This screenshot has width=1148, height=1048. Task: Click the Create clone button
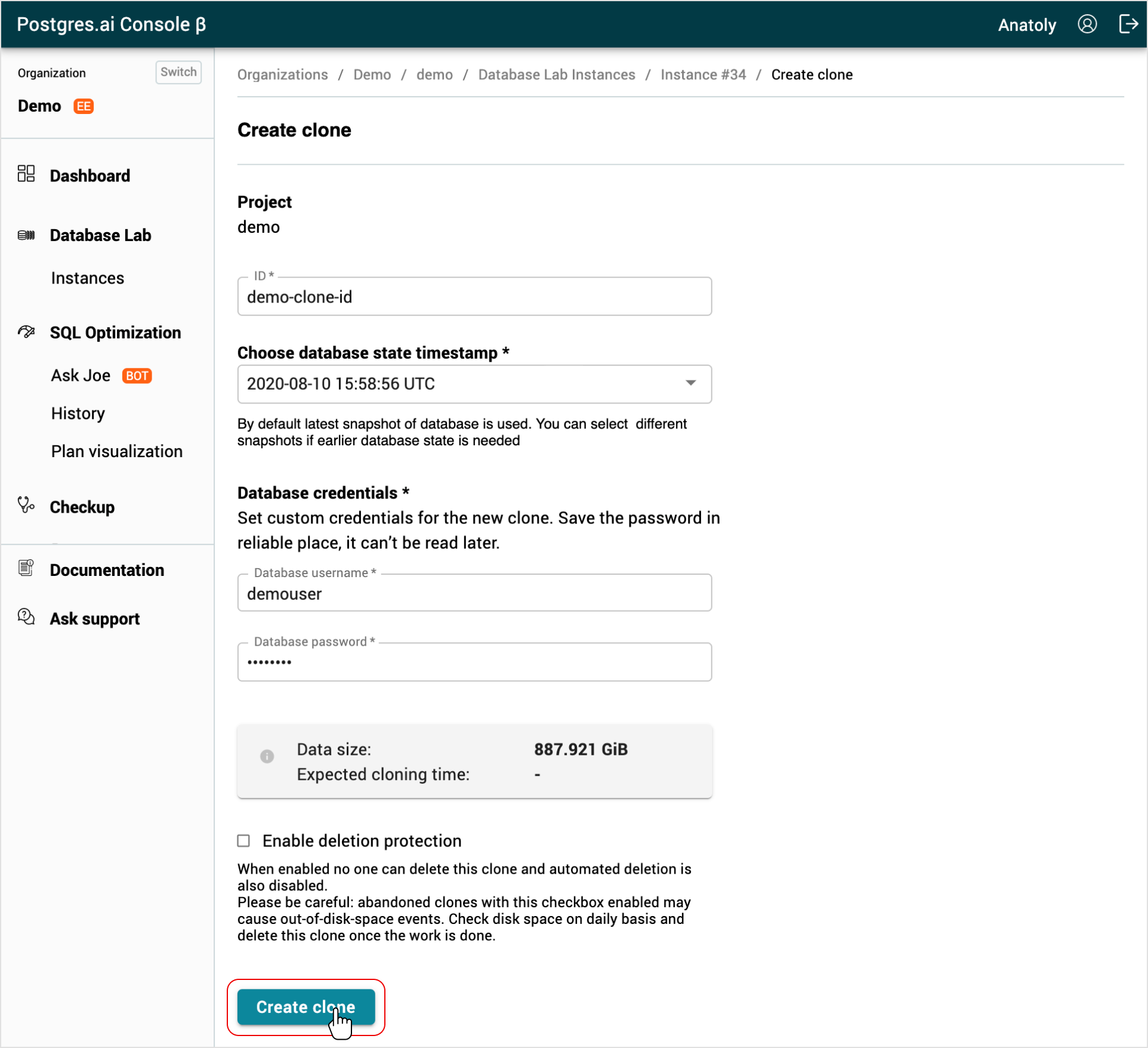306,1007
